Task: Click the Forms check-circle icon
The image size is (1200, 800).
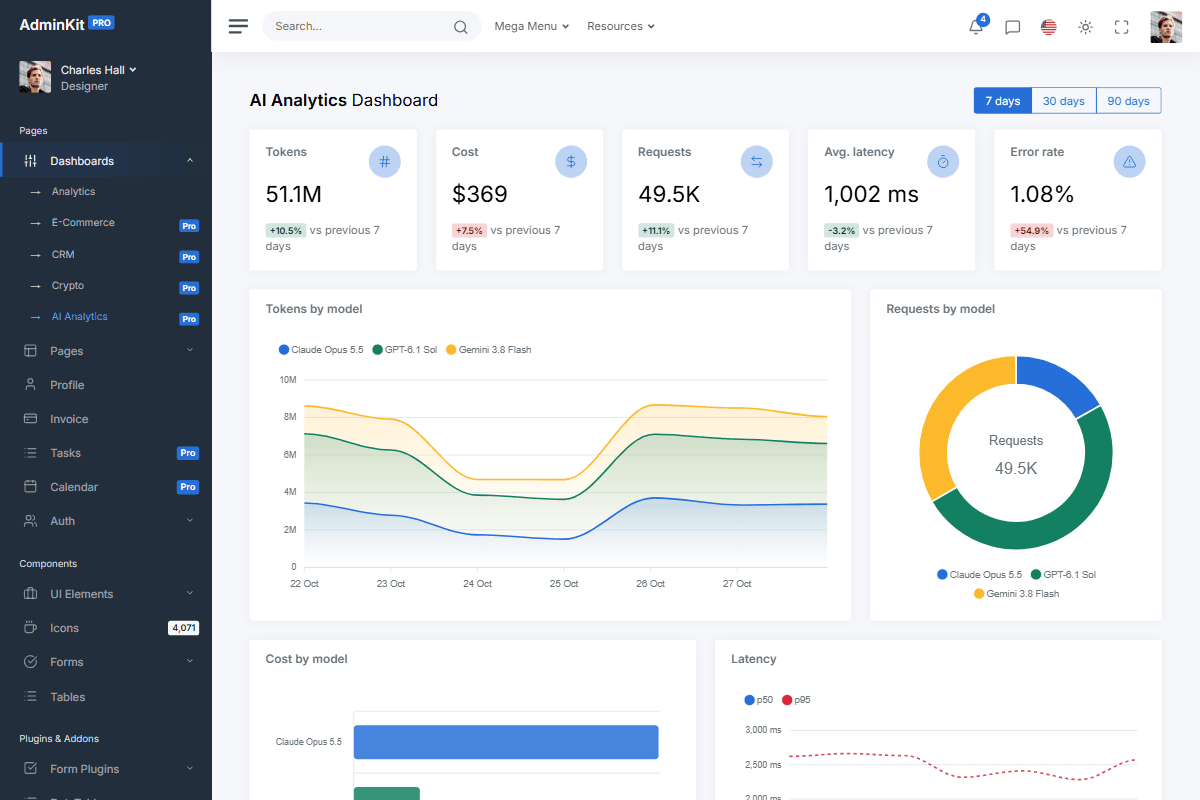Action: [x=30, y=662]
